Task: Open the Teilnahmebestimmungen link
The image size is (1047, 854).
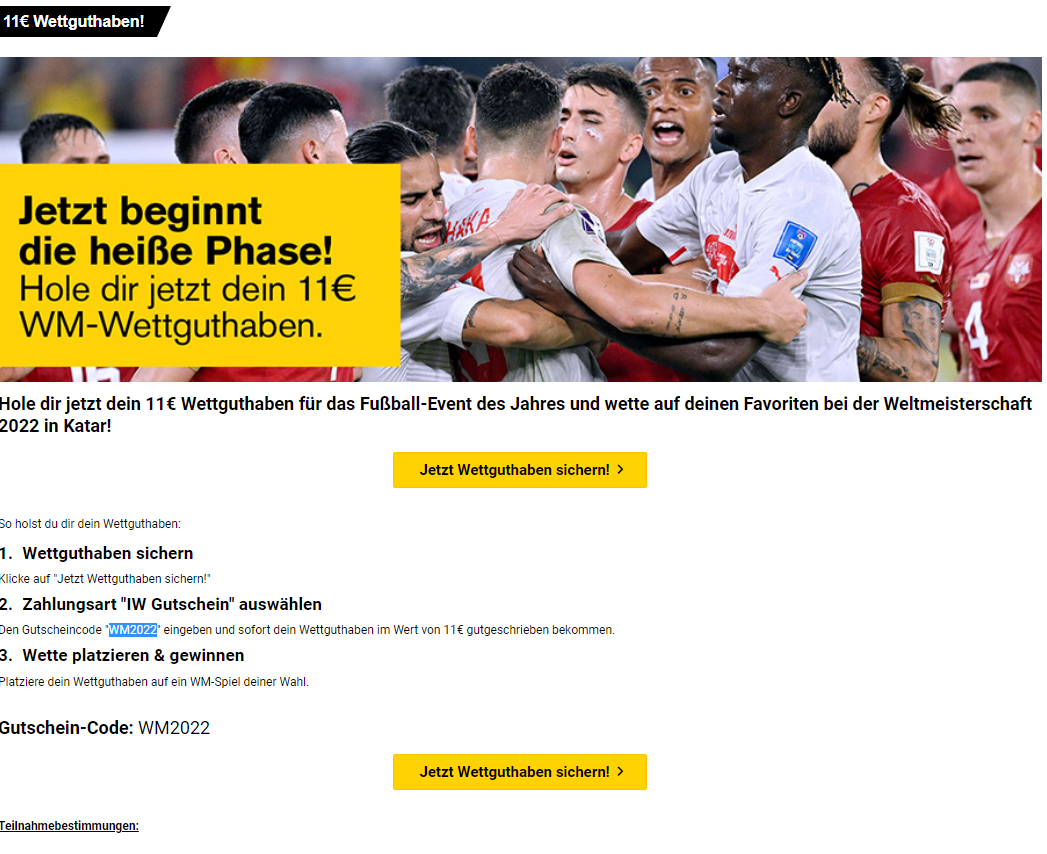Action: (69, 826)
